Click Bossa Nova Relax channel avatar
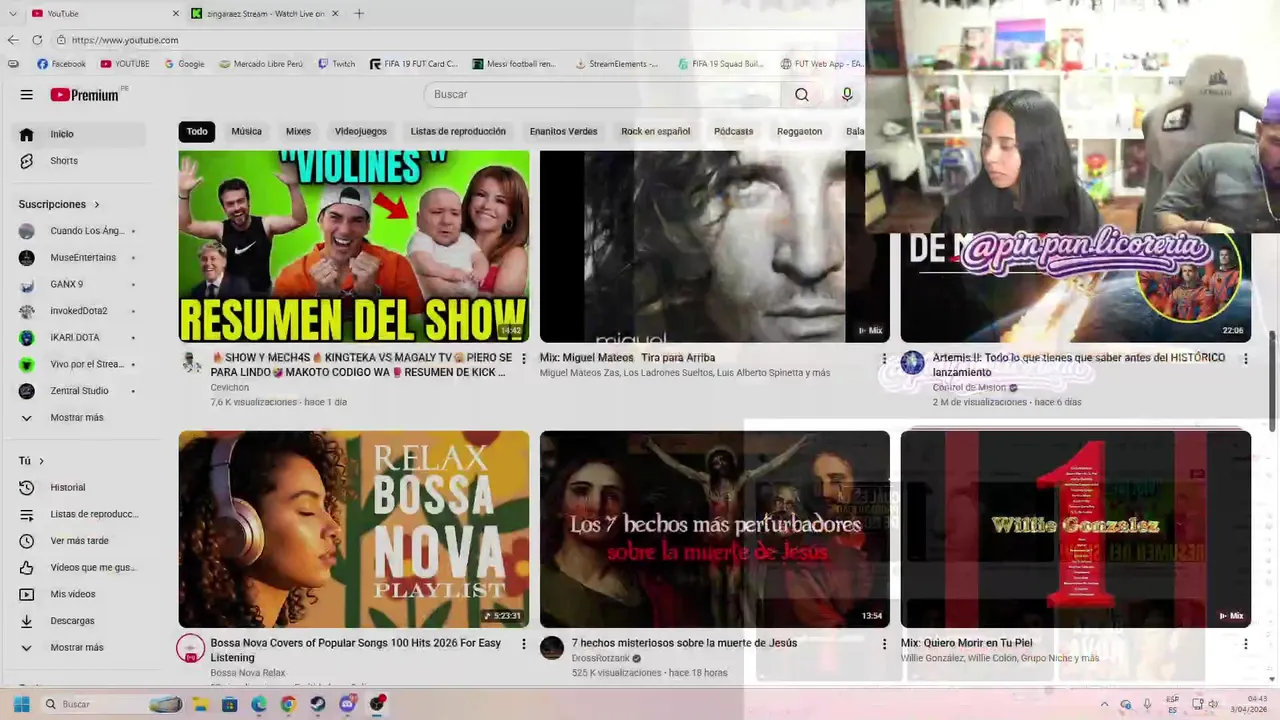1280x720 pixels. (191, 648)
